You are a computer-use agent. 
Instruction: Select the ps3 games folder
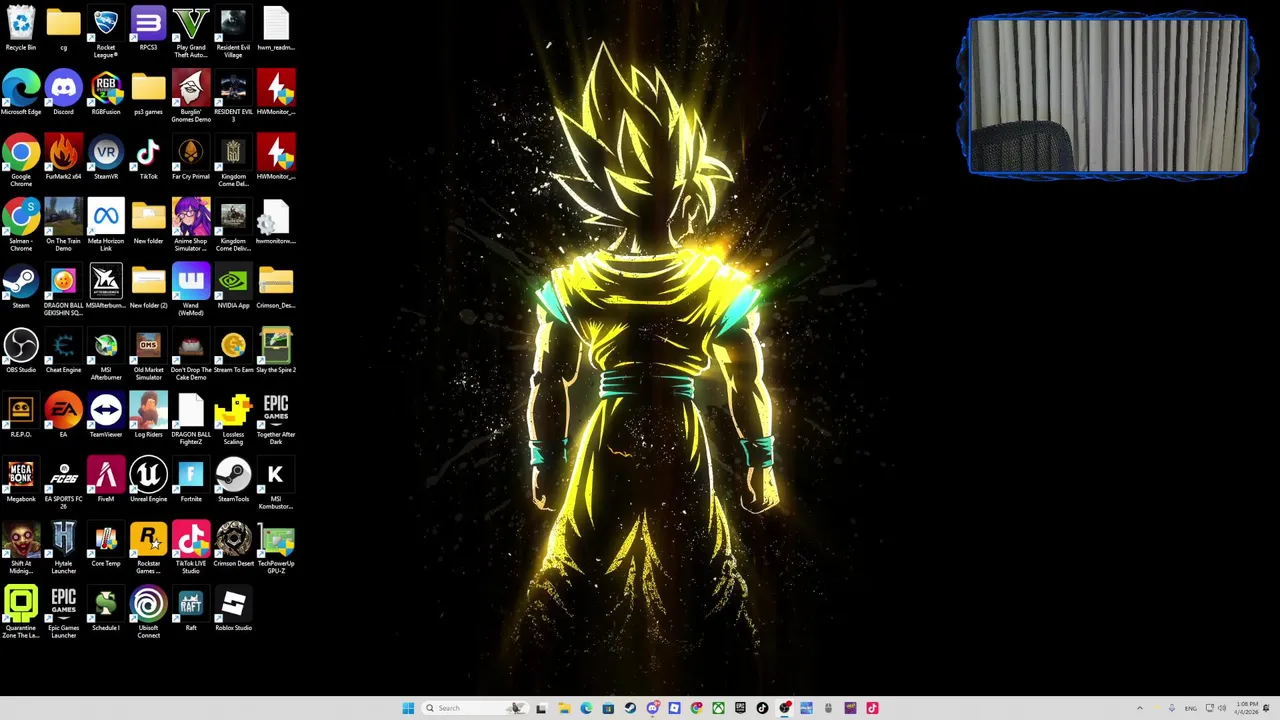coord(148,93)
